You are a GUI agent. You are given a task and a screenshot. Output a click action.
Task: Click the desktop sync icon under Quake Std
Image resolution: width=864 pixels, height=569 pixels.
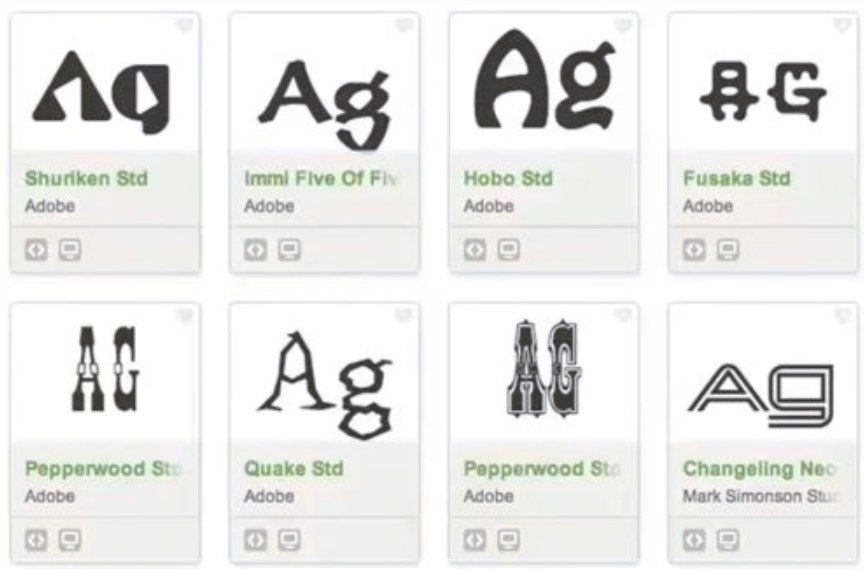pyautogui.click(x=289, y=540)
